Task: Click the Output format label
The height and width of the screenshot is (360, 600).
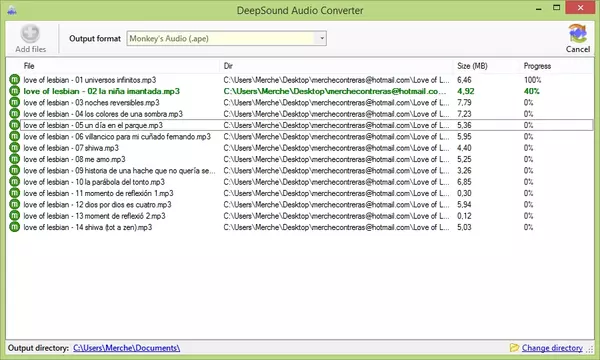Action: 95,38
